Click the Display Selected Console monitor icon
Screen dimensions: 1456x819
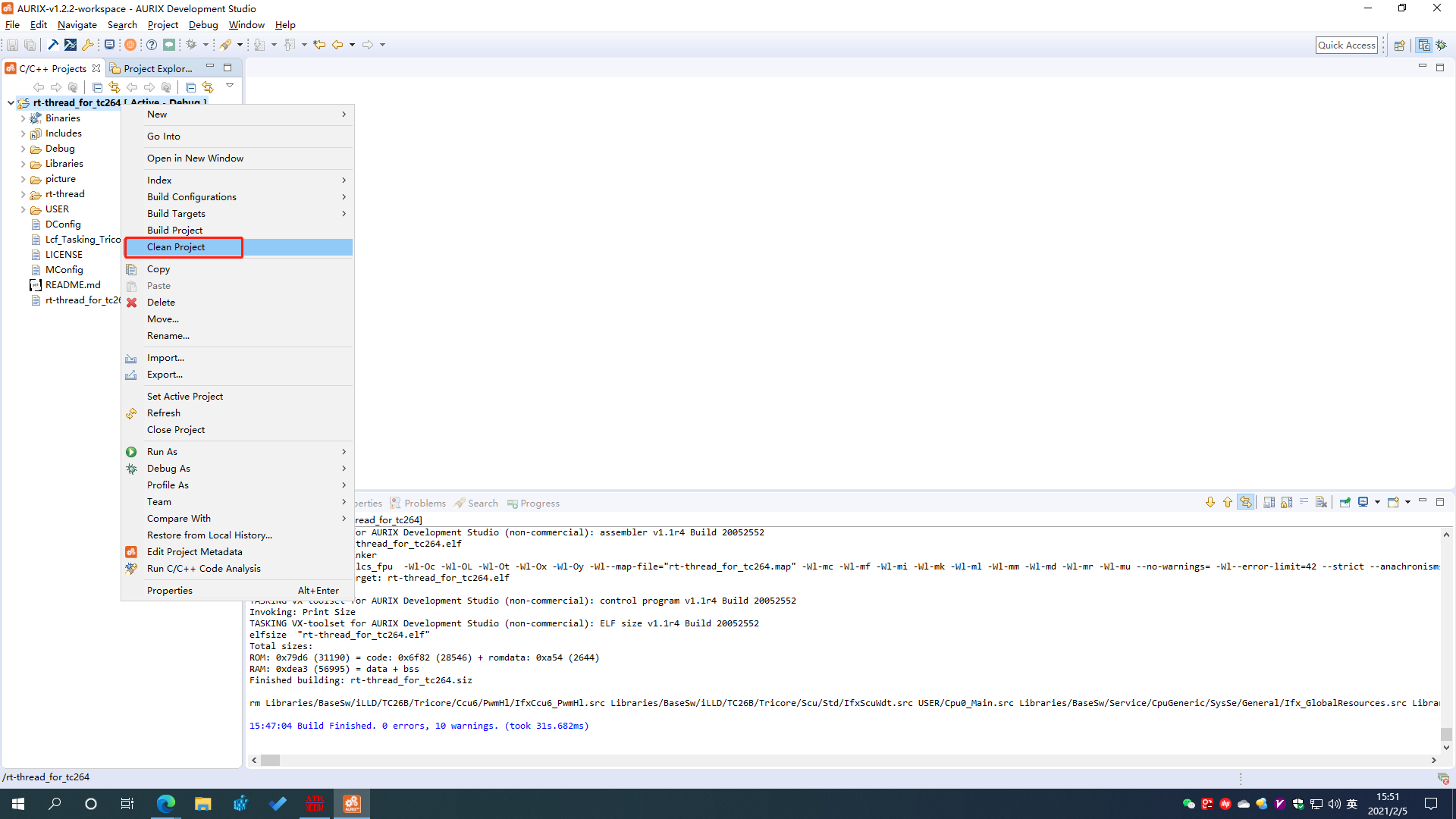click(x=1363, y=502)
